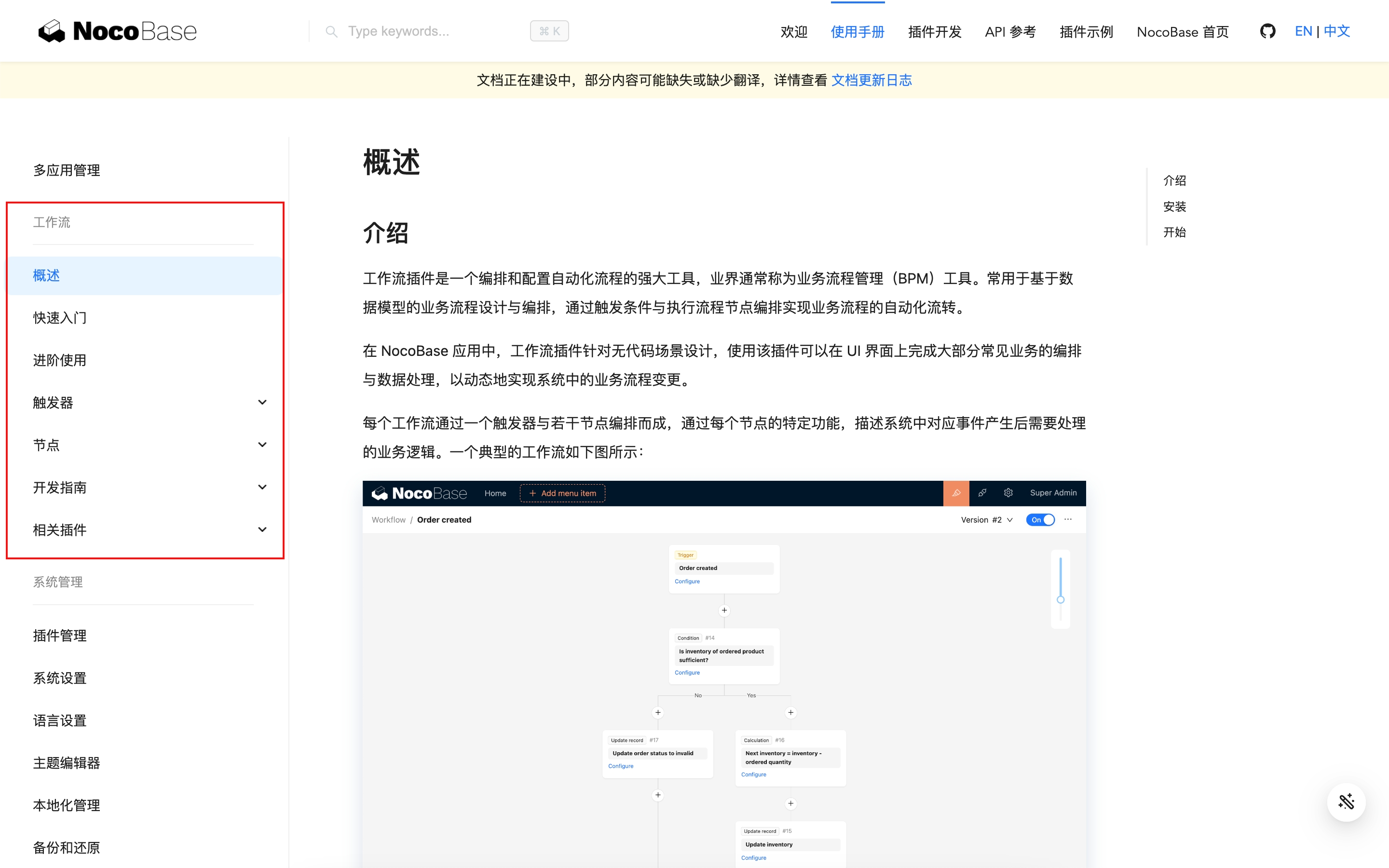Click the plugin manager icon in screenshot

(982, 492)
